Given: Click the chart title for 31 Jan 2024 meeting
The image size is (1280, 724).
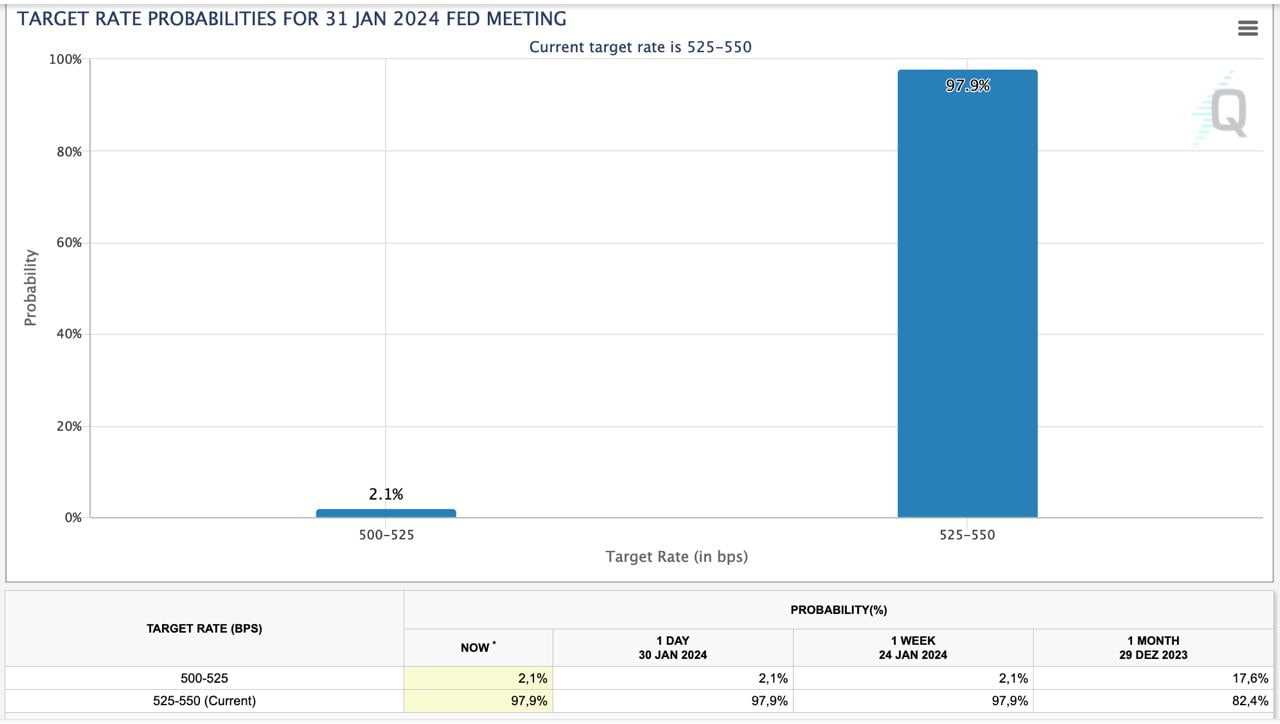Looking at the screenshot, I should [x=292, y=19].
